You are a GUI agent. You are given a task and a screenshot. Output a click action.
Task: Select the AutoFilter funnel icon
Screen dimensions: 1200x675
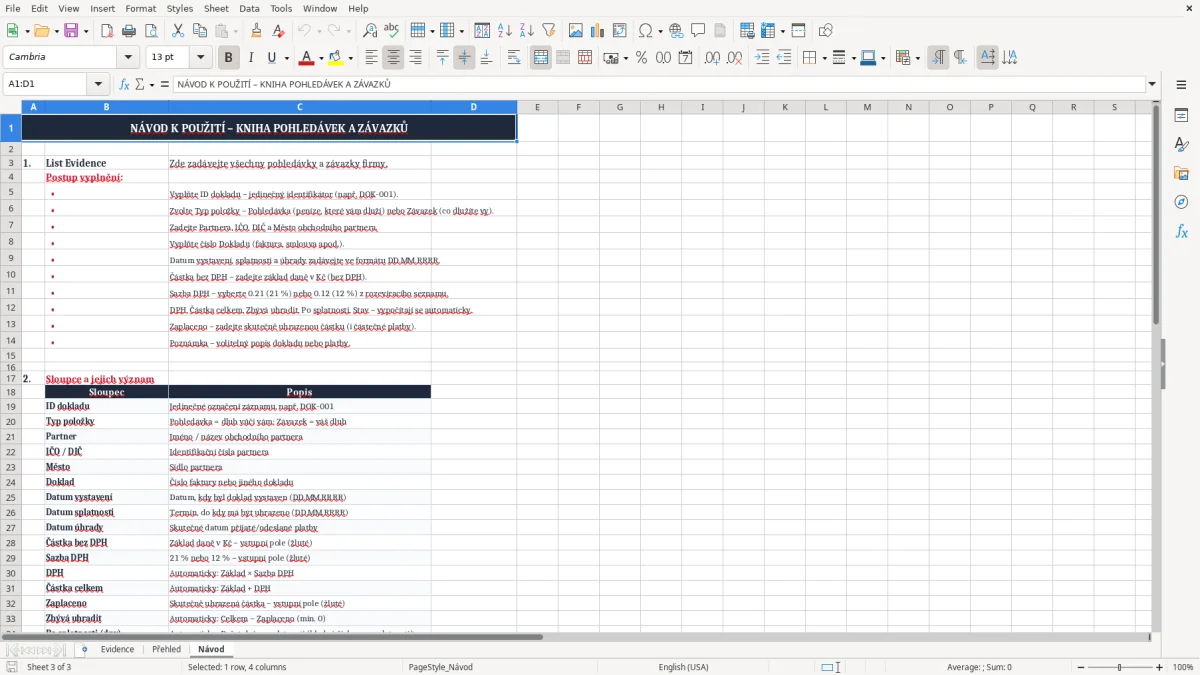pos(548,31)
